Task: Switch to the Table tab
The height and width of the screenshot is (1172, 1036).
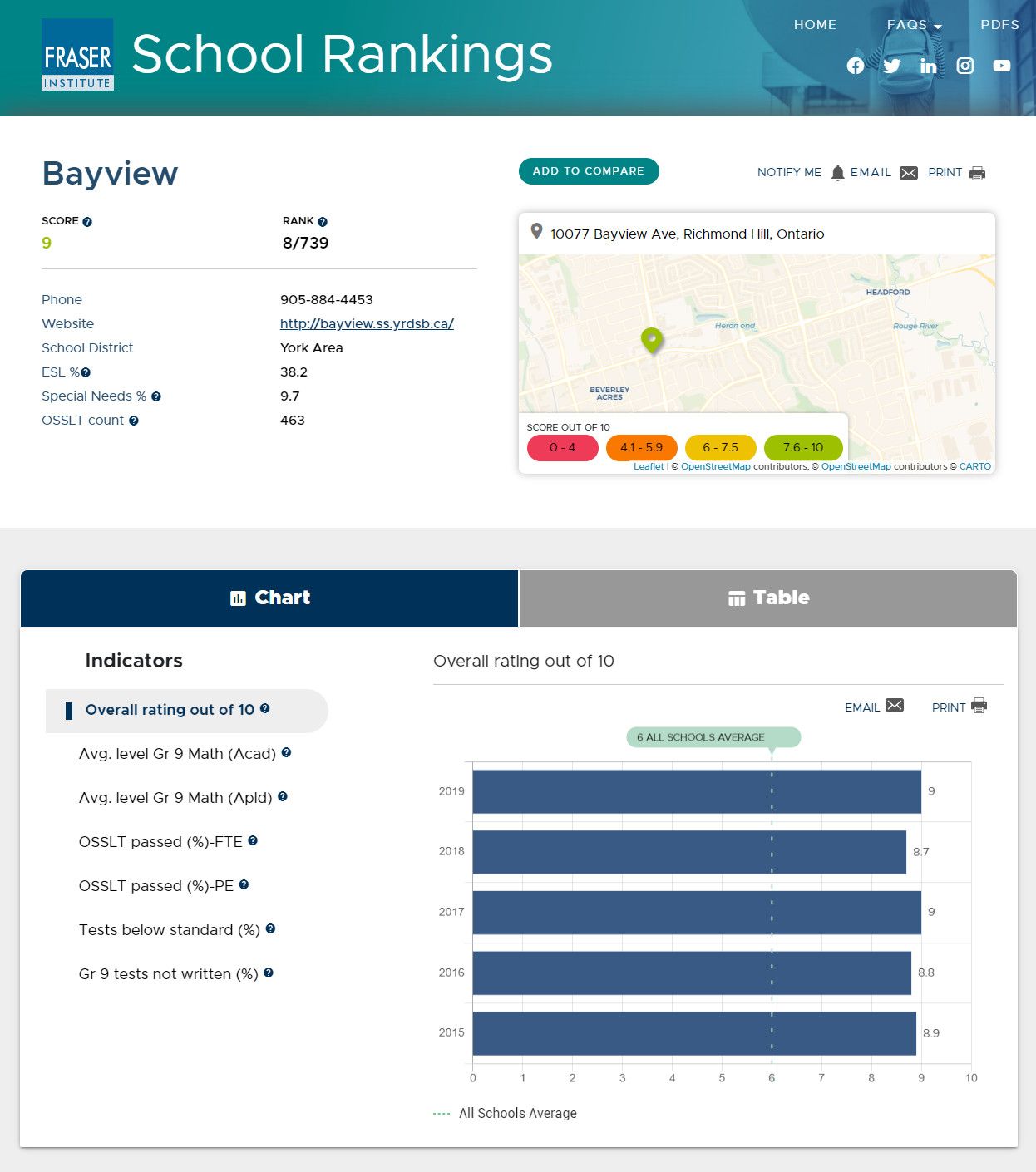Action: click(767, 598)
